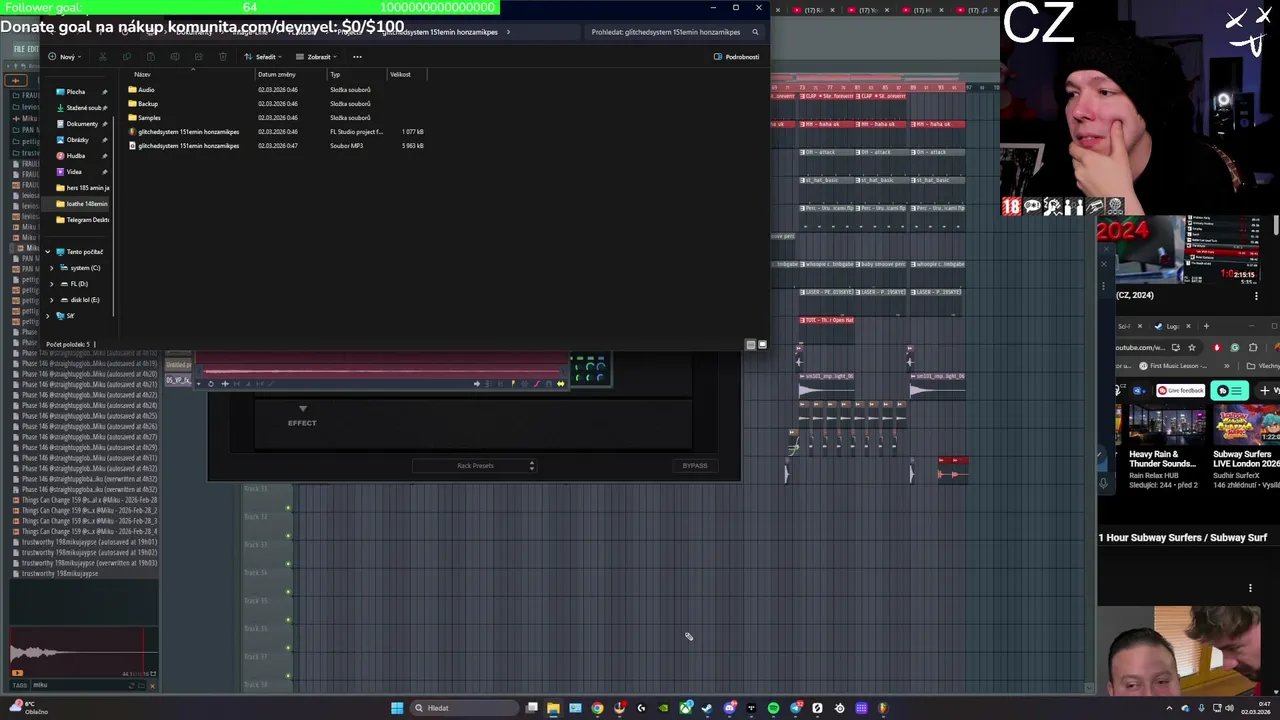Open Heavy Rain & Thunder Sounds video

pyautogui.click(x=1162, y=459)
